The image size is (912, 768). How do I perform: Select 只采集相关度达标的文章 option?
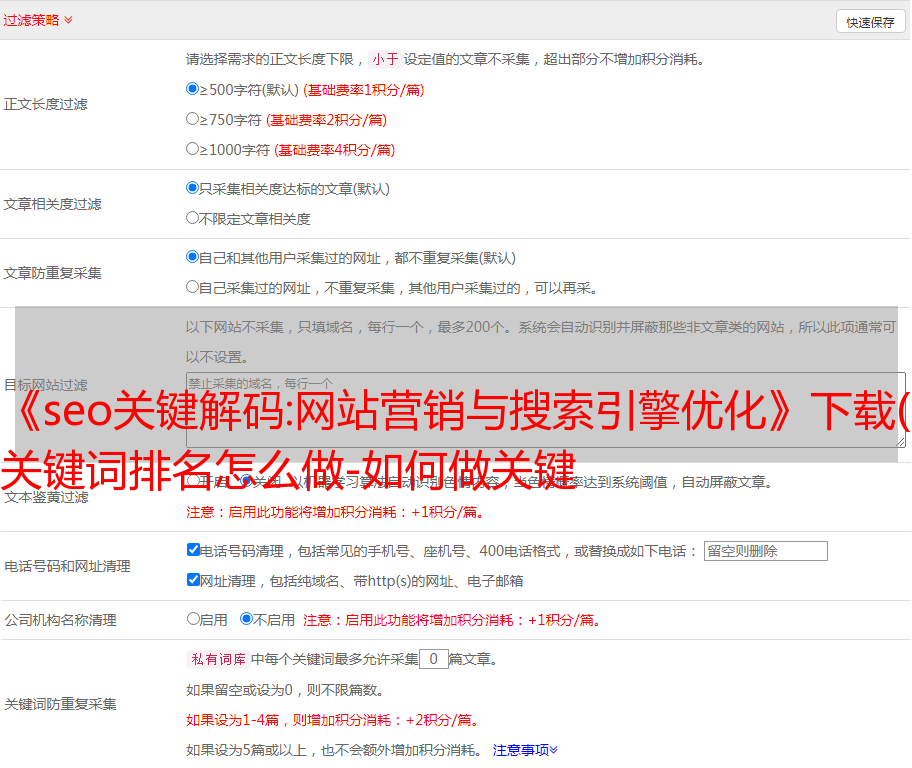click(193, 188)
